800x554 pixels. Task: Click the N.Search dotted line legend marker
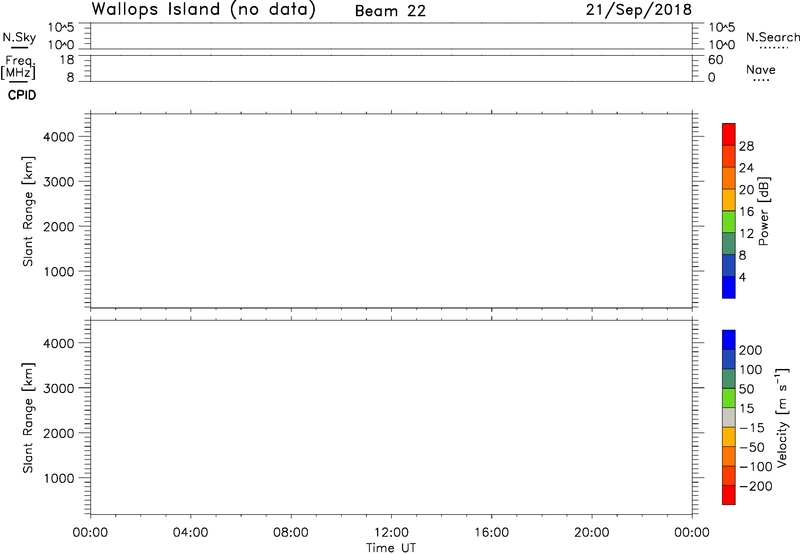click(x=773, y=49)
